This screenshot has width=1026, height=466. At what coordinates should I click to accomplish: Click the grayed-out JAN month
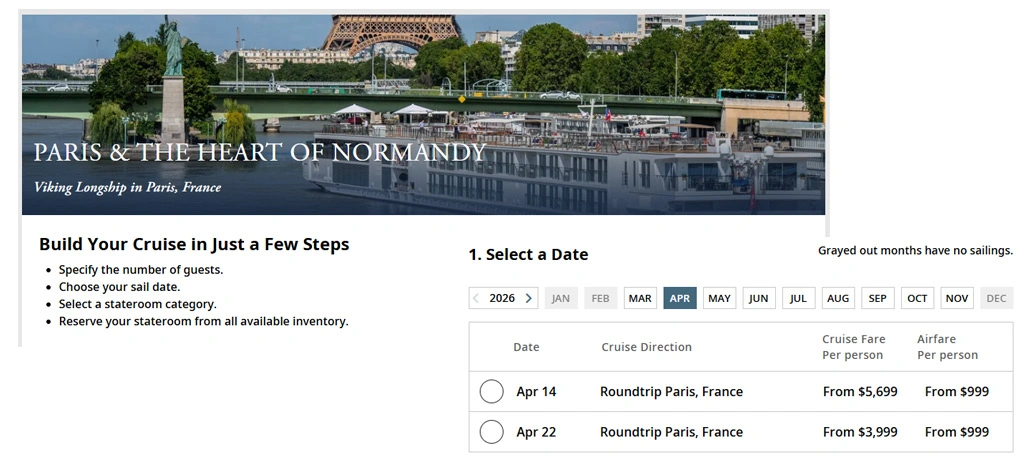[x=561, y=298]
